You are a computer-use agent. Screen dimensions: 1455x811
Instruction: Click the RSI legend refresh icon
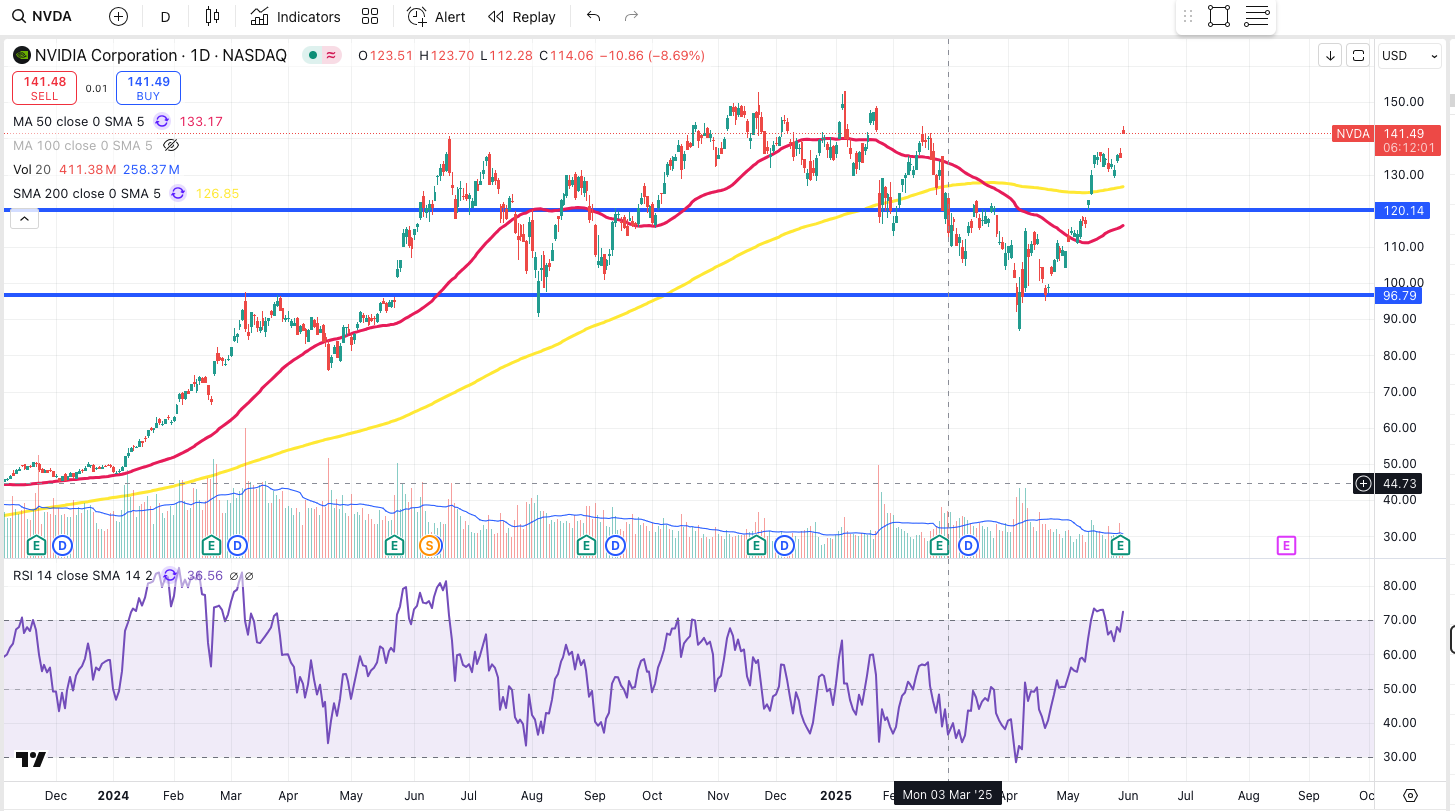tap(170, 575)
